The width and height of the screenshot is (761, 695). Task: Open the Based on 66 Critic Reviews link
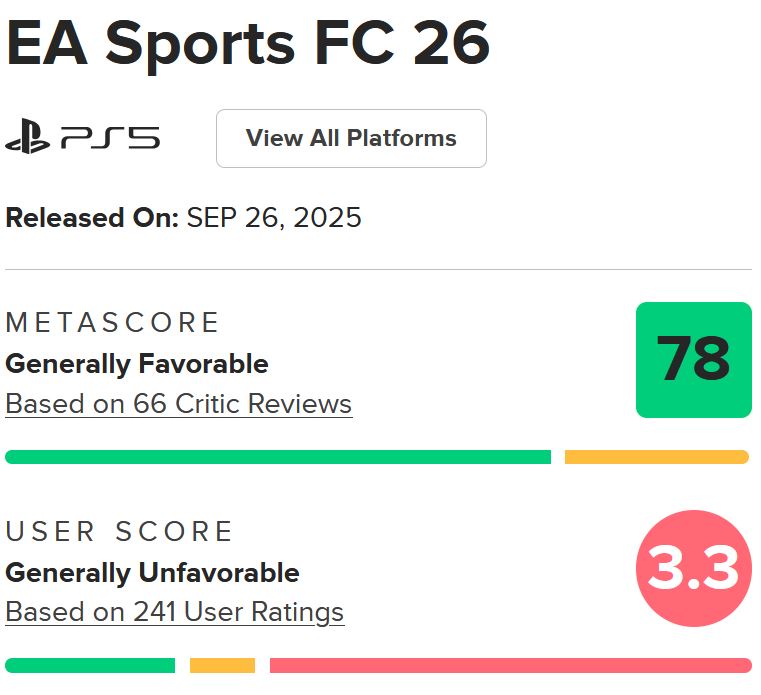[x=179, y=404]
